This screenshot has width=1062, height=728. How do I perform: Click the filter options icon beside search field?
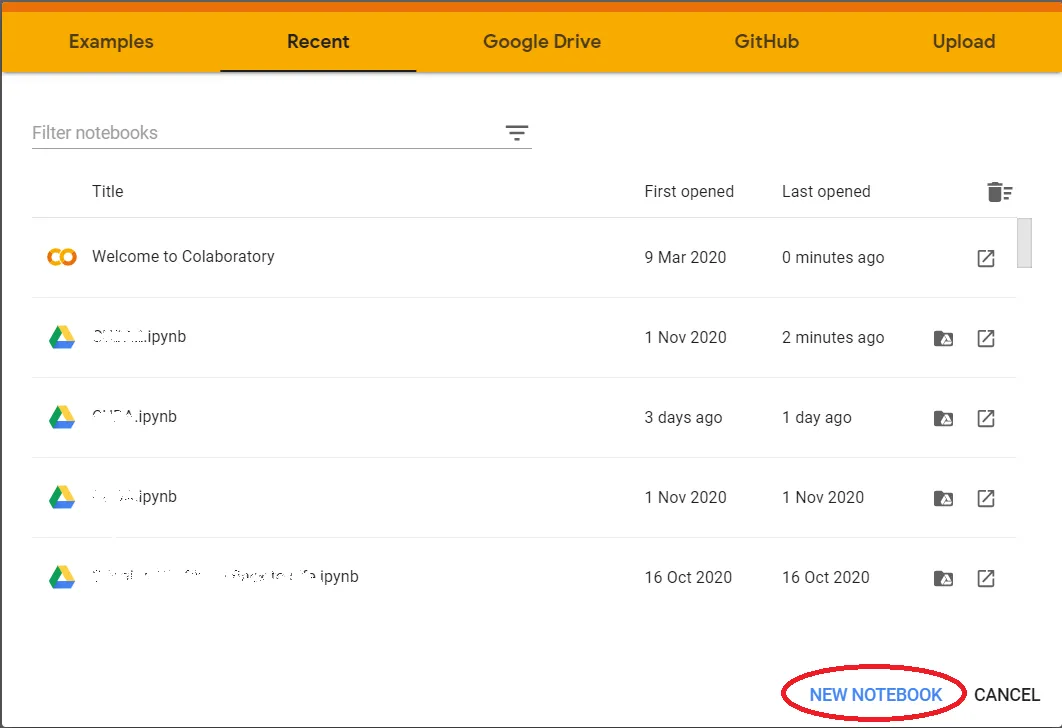coord(516,132)
